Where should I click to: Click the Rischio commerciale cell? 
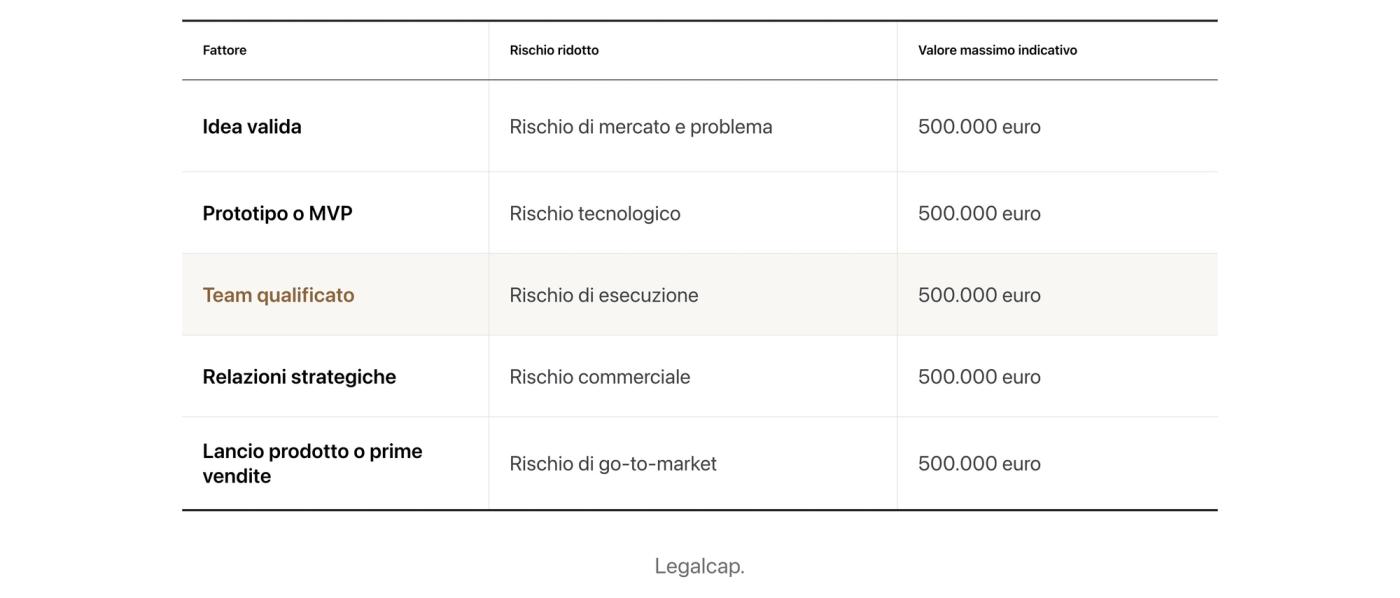[600, 377]
